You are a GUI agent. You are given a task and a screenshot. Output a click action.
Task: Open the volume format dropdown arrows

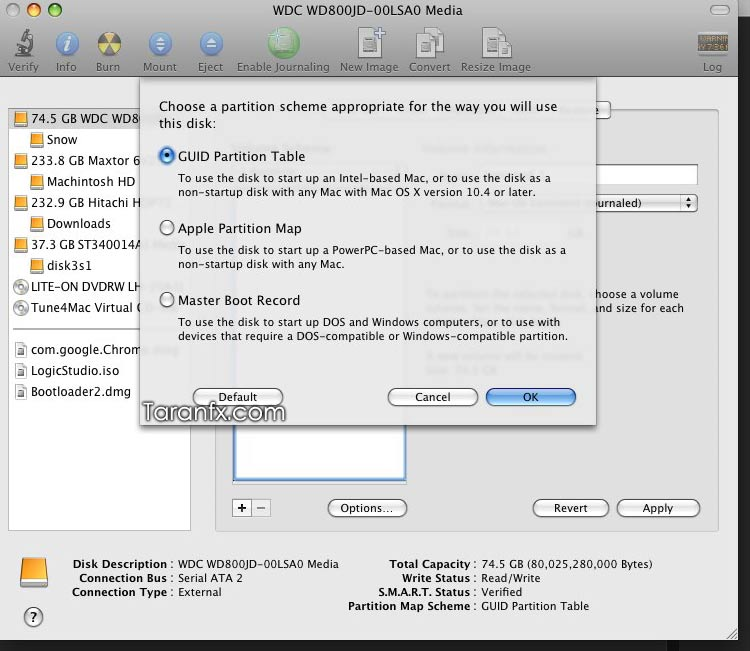pyautogui.click(x=688, y=203)
